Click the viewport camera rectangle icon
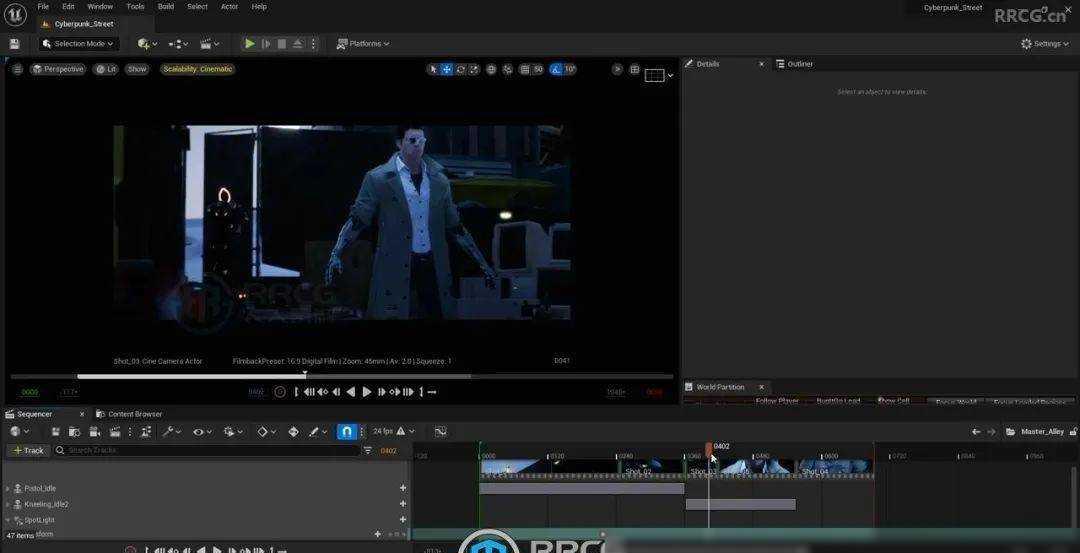1080x553 pixels. point(654,75)
